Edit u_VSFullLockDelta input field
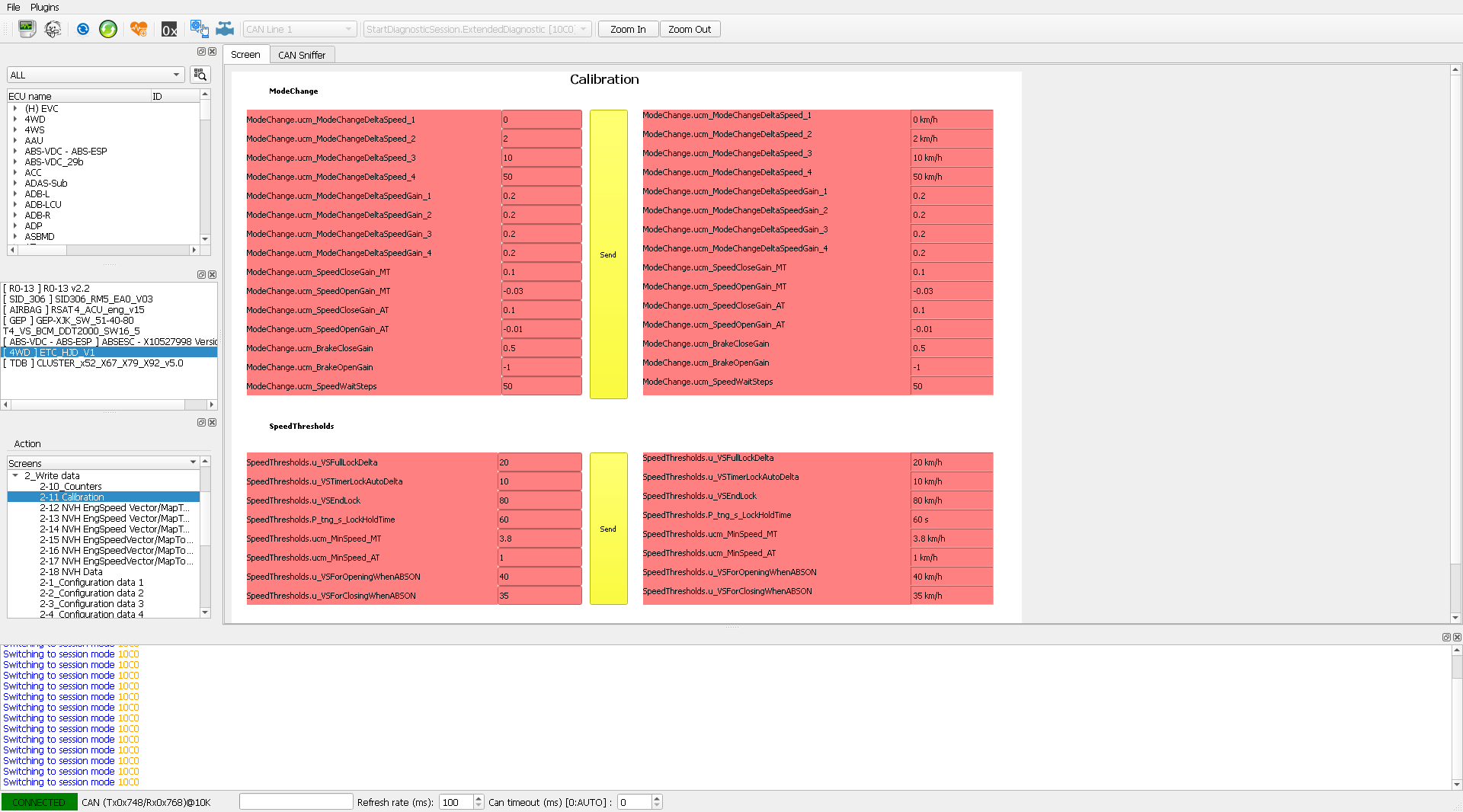This screenshot has height=812, width=1463. pos(539,462)
